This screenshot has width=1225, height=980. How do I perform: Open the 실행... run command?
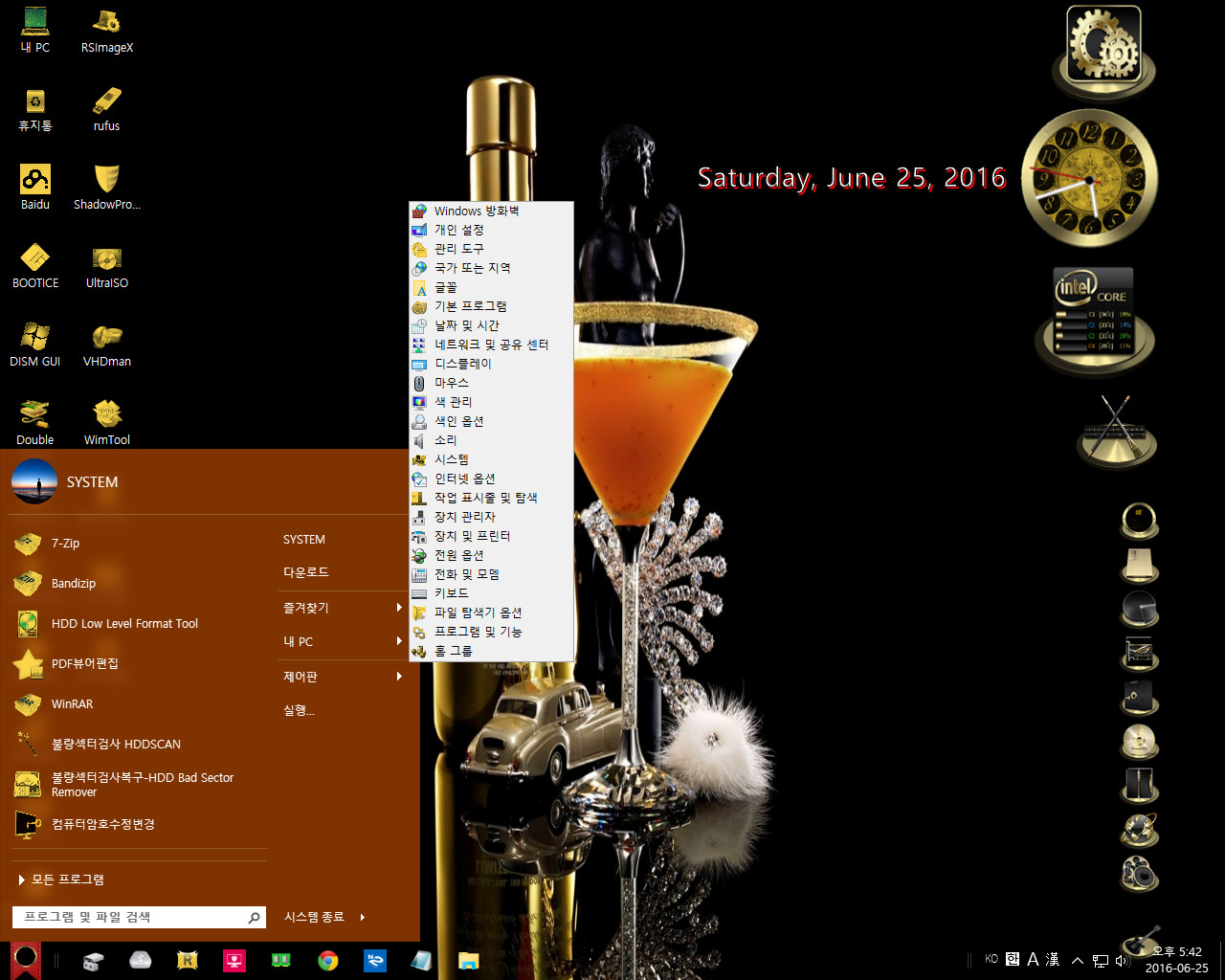pyautogui.click(x=299, y=710)
